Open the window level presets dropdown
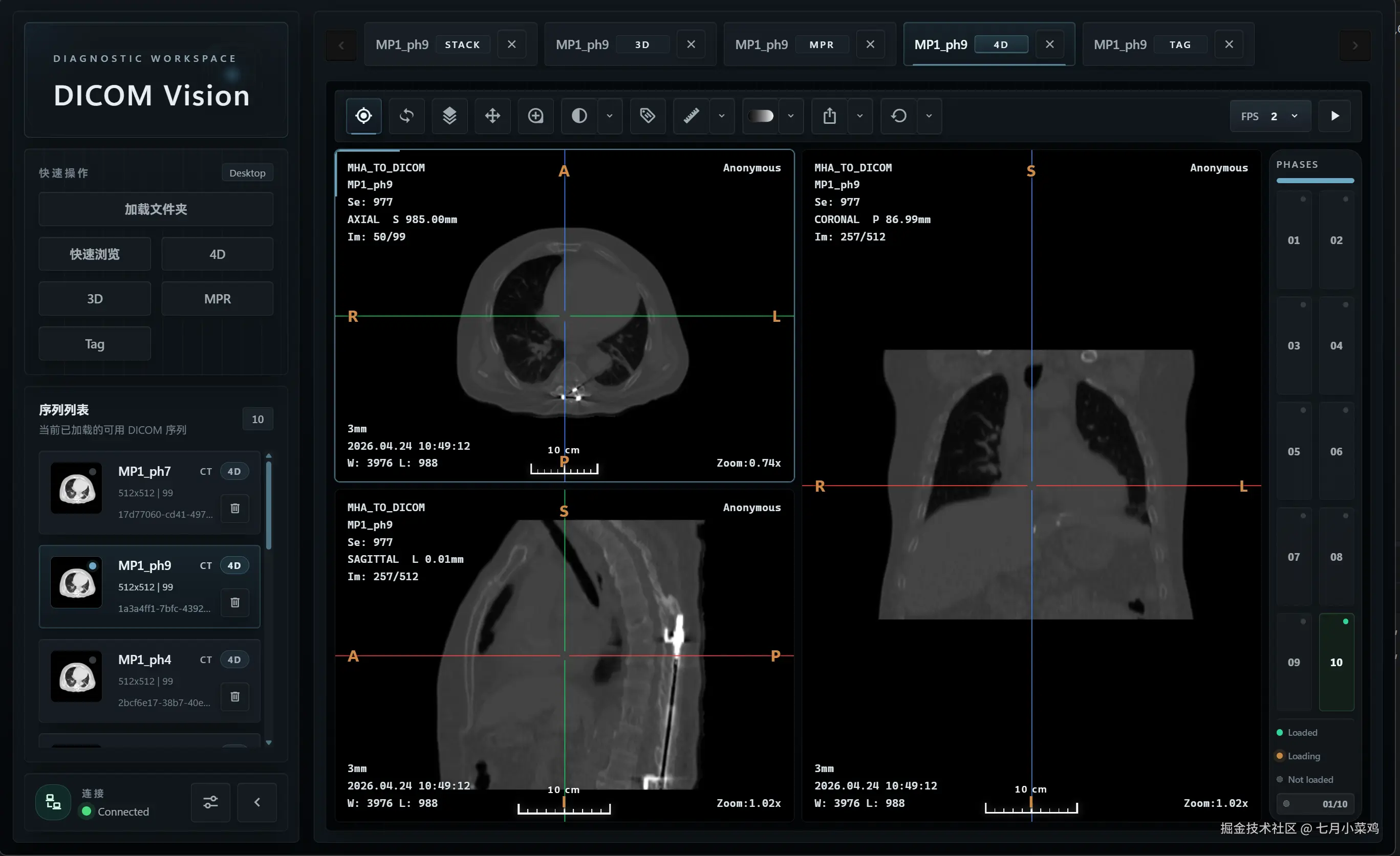 (x=610, y=116)
